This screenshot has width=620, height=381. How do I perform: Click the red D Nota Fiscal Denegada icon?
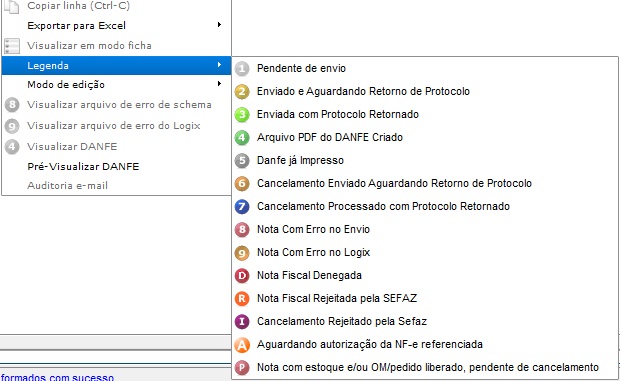[x=242, y=275]
